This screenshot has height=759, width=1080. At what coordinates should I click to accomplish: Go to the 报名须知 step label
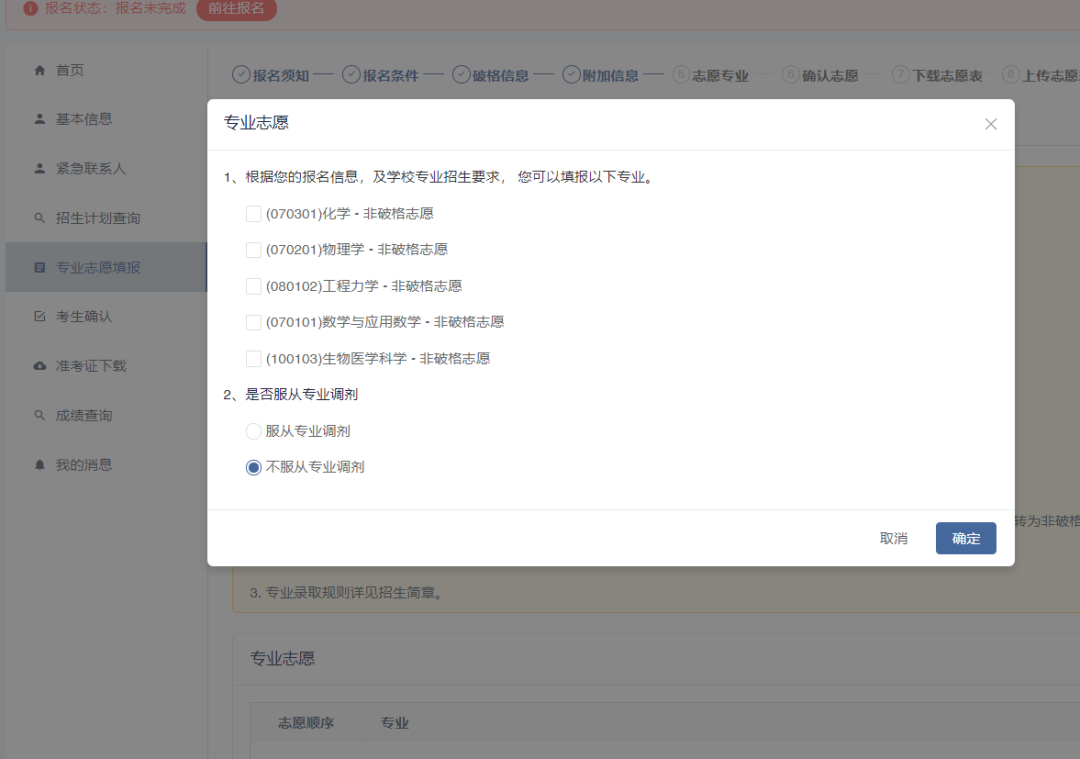click(x=280, y=76)
